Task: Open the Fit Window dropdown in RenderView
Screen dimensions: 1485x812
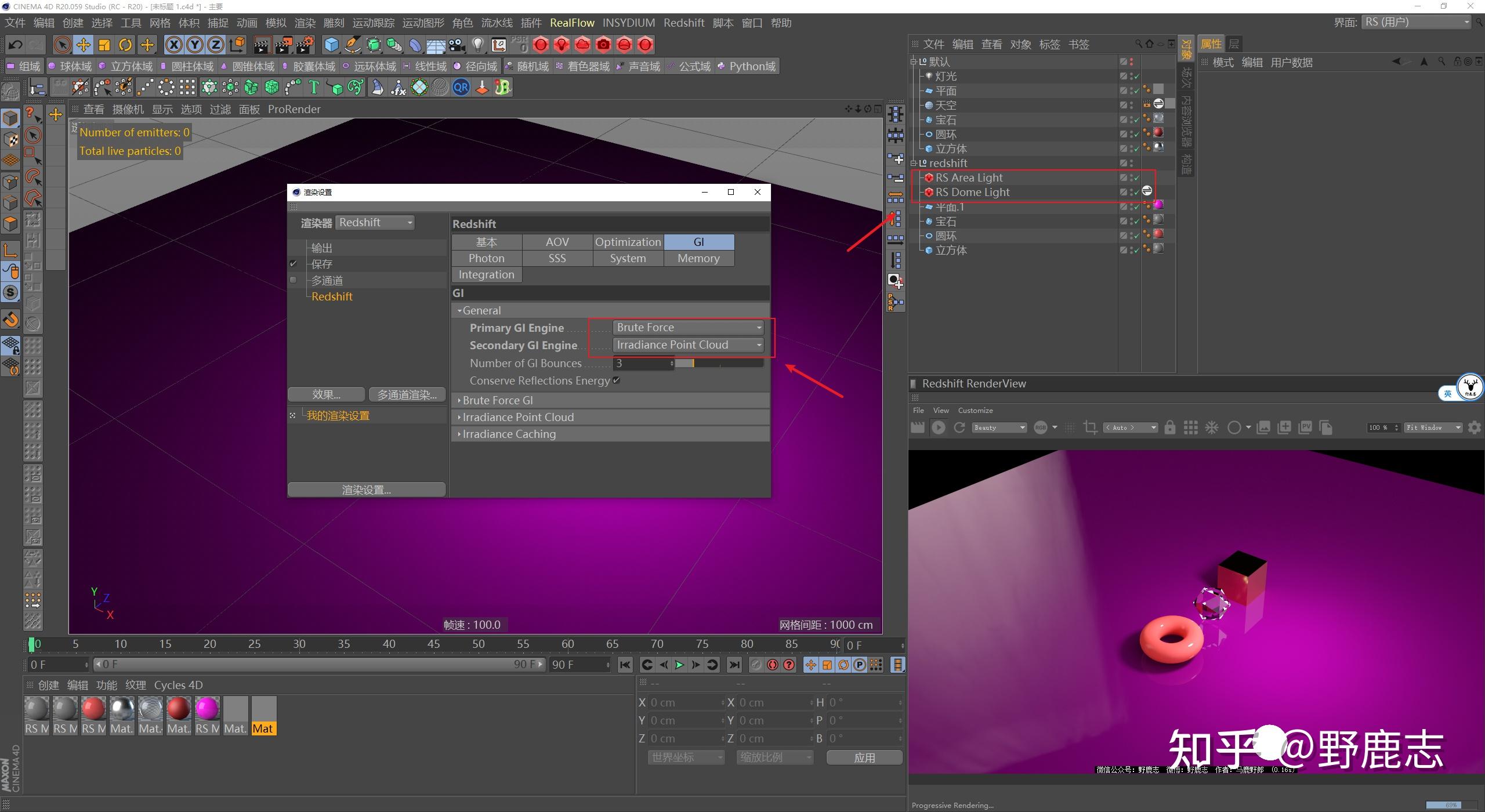Action: pyautogui.click(x=1433, y=427)
